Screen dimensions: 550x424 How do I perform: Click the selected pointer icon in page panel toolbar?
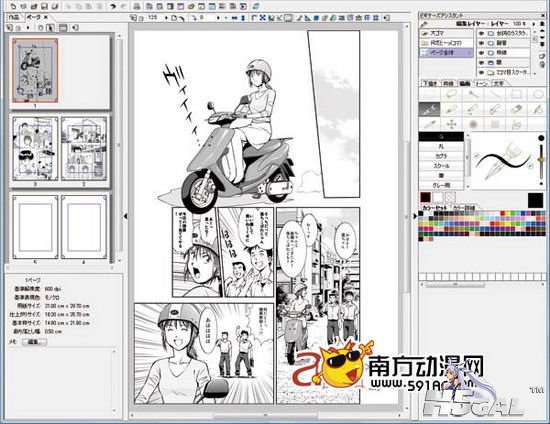click(x=51, y=28)
